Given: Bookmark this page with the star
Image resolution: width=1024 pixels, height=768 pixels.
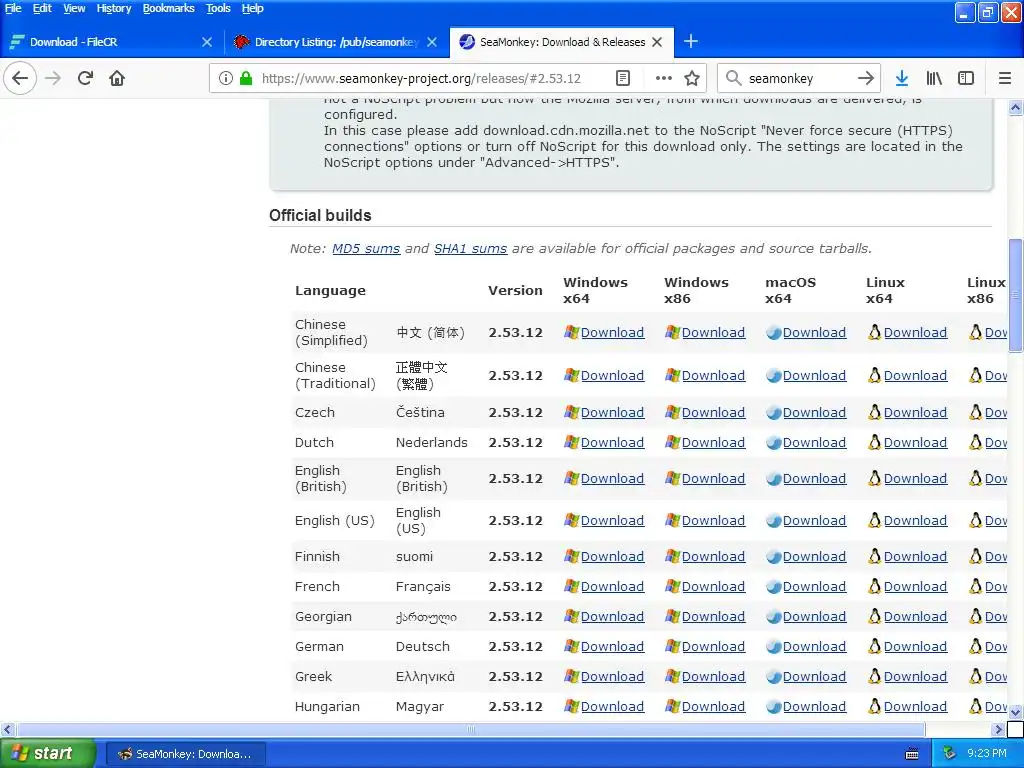Looking at the screenshot, I should pyautogui.click(x=692, y=78).
